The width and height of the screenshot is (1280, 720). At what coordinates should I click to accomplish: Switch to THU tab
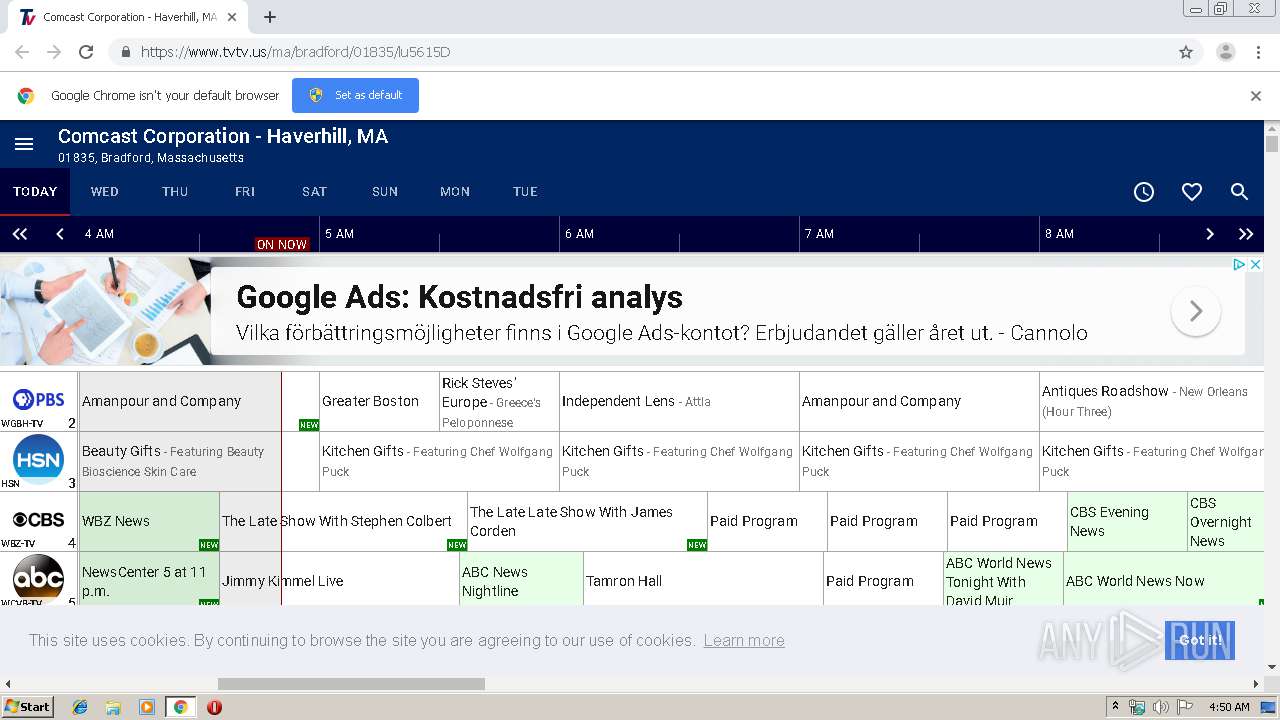coord(175,192)
